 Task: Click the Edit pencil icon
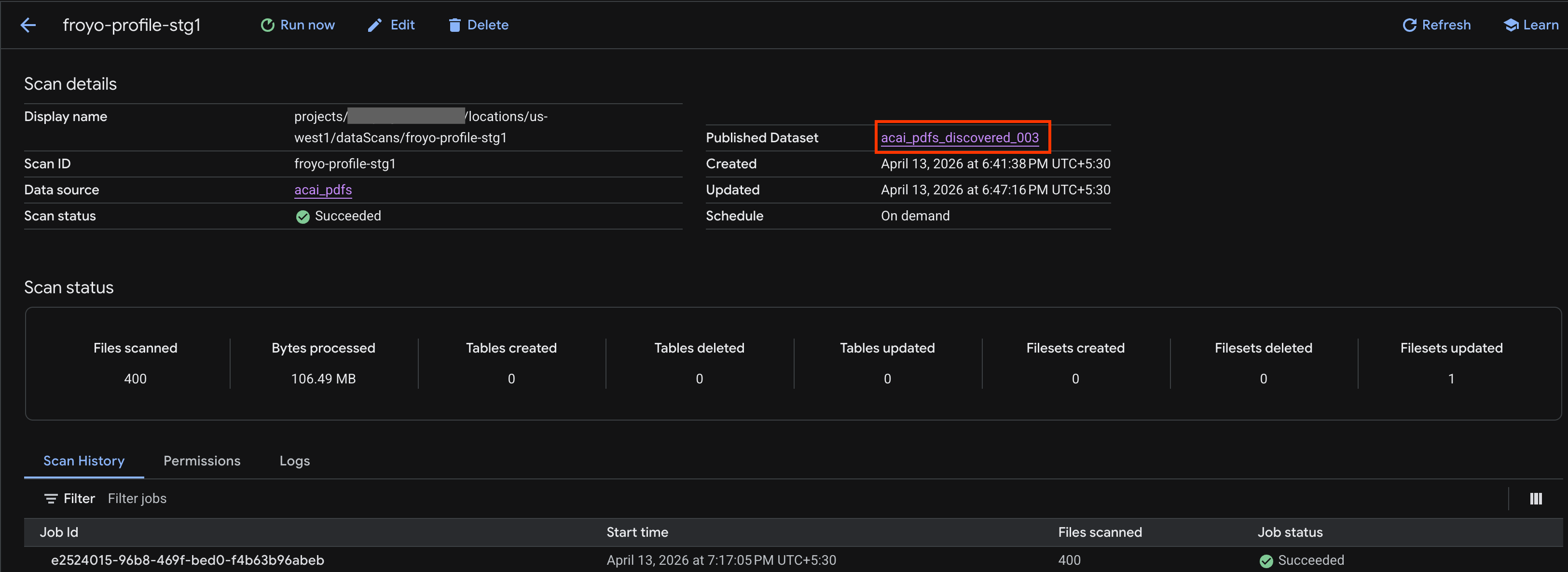pyautogui.click(x=374, y=25)
